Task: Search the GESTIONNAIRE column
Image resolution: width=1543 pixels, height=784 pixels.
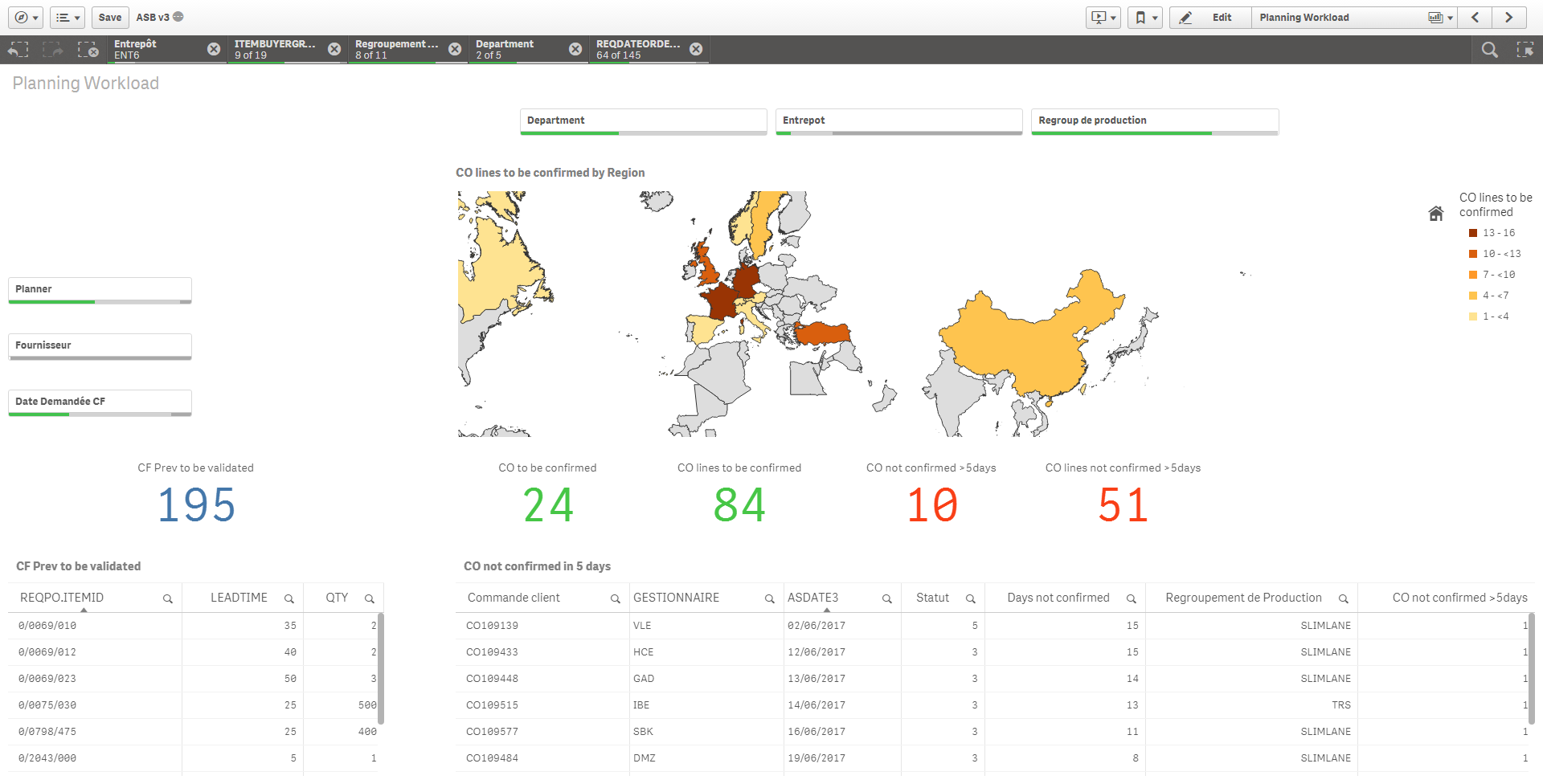Action: coord(767,598)
